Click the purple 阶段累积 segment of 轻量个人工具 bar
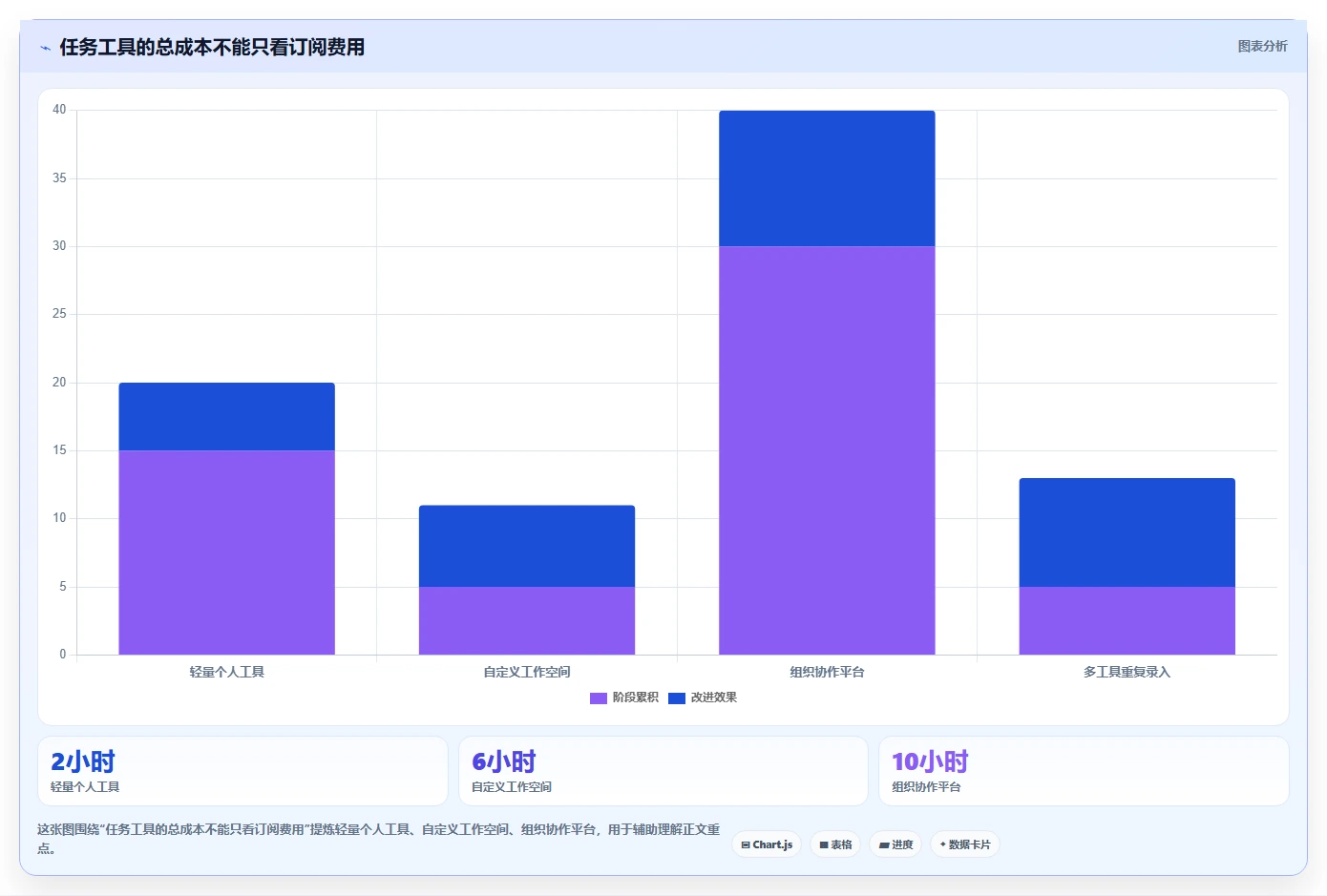The width and height of the screenshot is (1327, 896). pos(226,552)
